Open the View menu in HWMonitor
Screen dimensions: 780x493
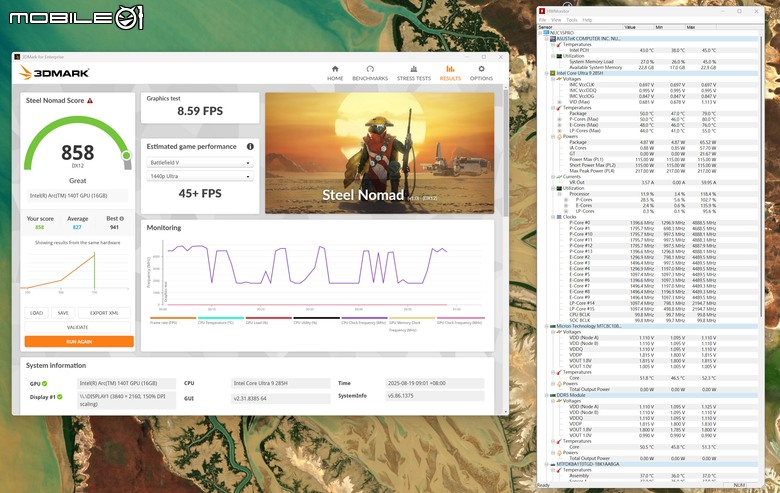tap(556, 20)
